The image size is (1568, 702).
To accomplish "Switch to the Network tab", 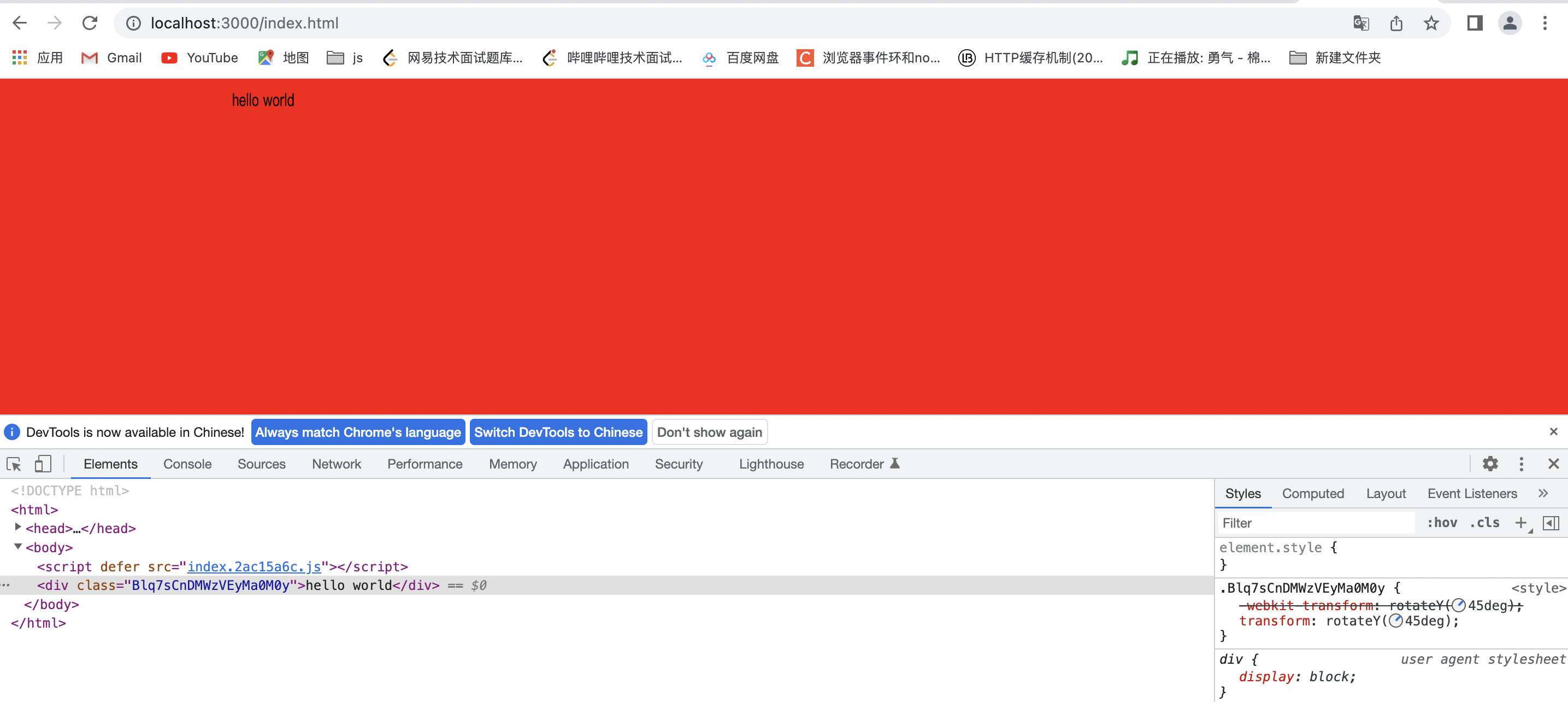I will pos(337,464).
